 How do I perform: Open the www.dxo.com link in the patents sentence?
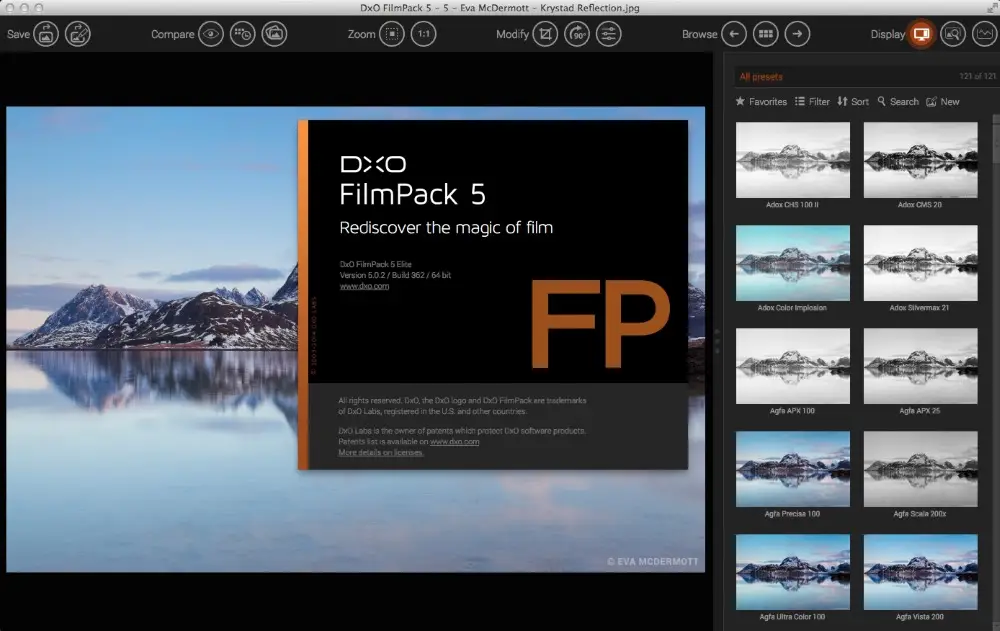click(x=454, y=442)
